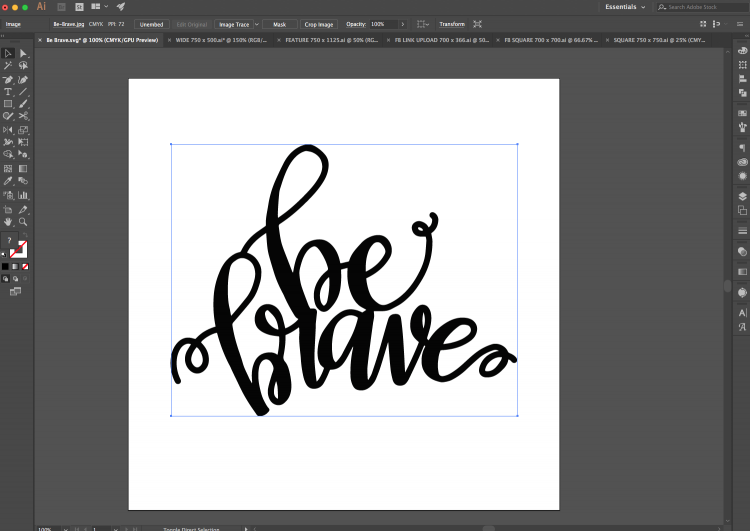
Task: Activate the Type tool
Action: tap(8, 91)
